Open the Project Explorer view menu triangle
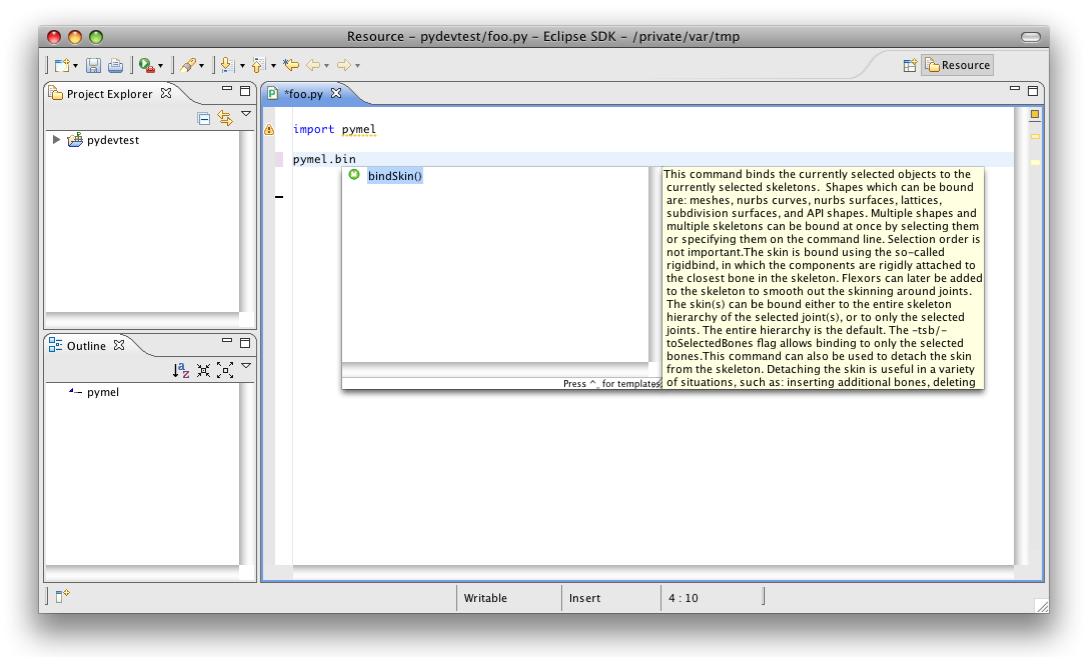This screenshot has width=1087, height=657. click(245, 115)
